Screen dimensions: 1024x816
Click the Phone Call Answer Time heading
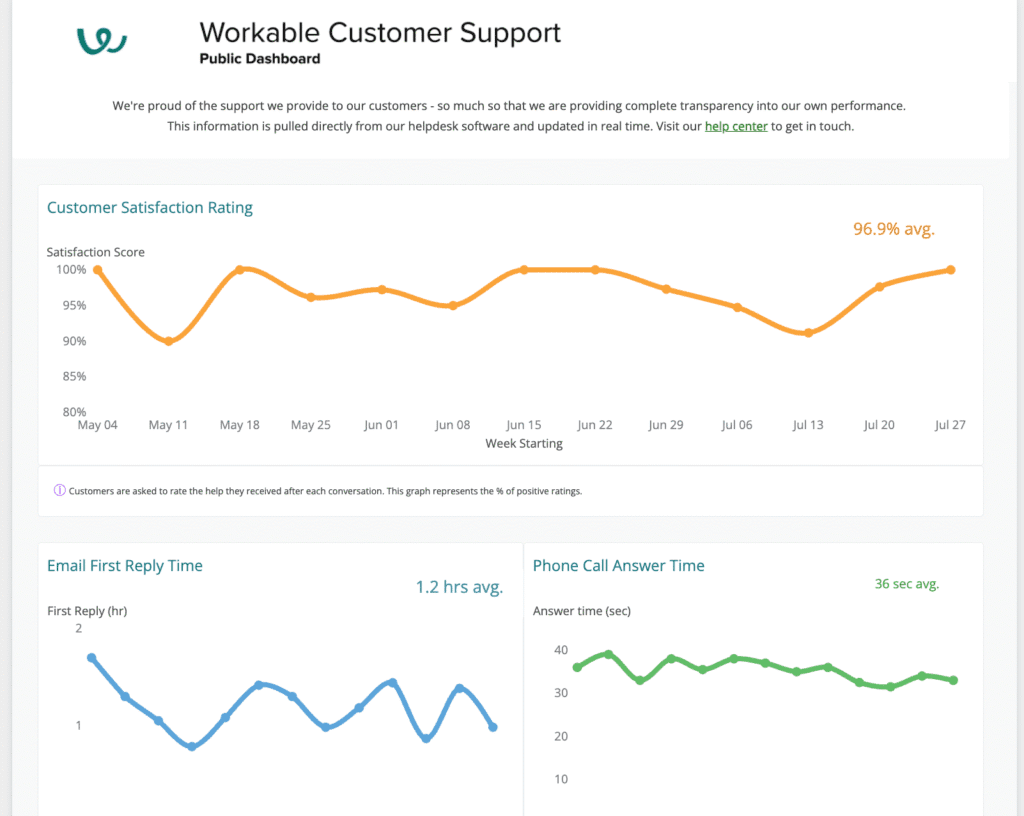point(618,566)
